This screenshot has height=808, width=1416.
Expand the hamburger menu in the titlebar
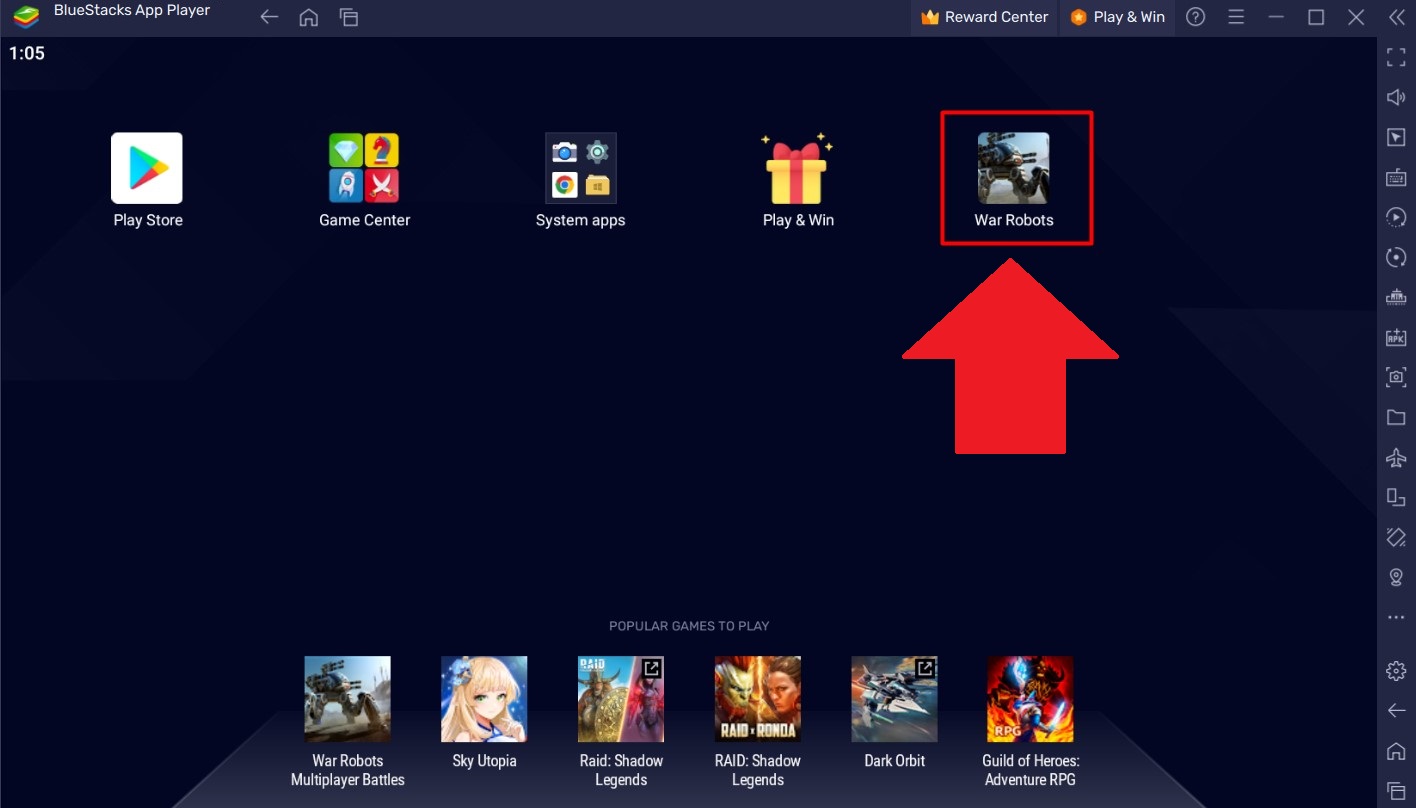(1235, 17)
